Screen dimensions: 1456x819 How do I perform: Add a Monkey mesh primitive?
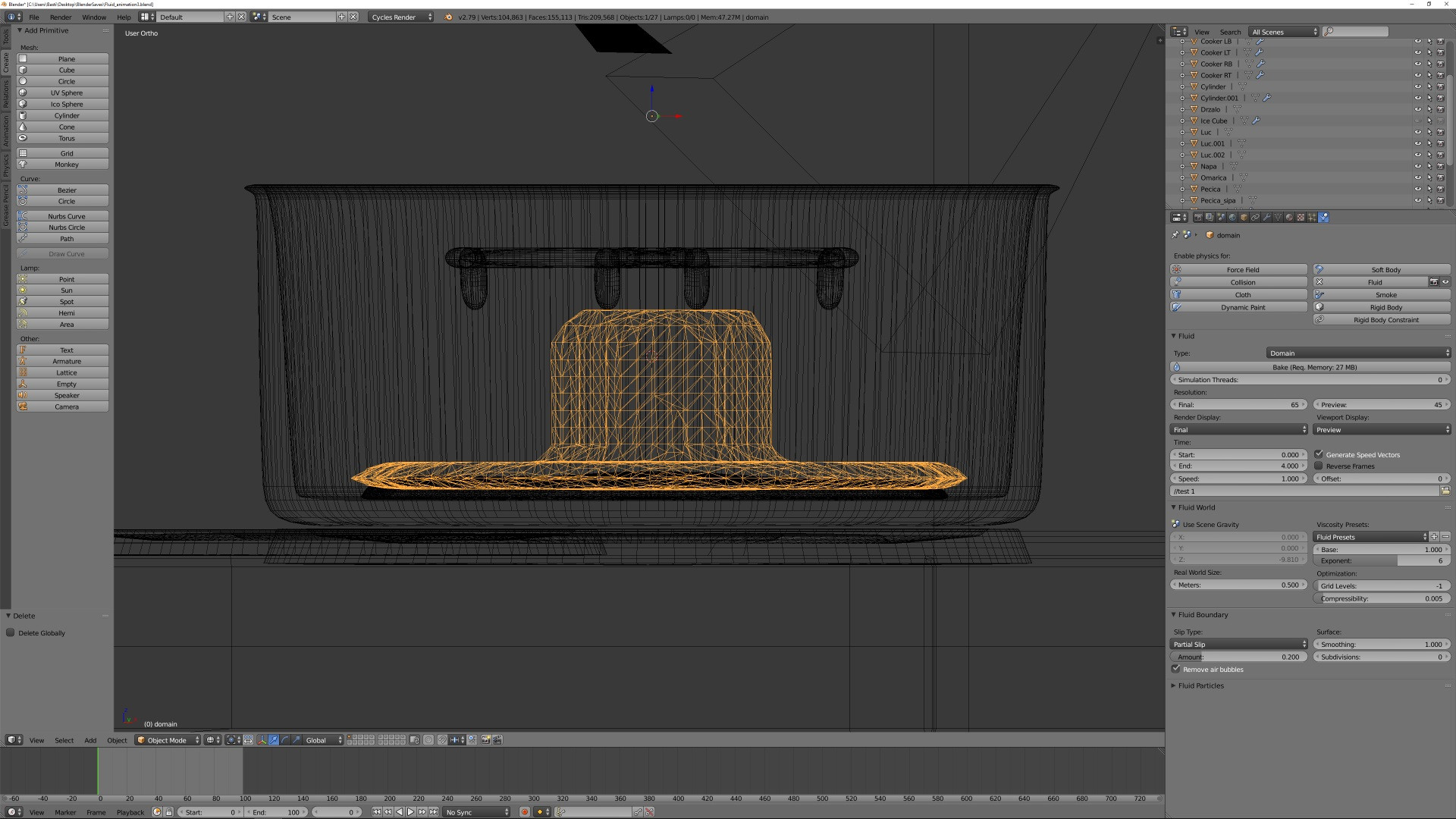[63, 165]
